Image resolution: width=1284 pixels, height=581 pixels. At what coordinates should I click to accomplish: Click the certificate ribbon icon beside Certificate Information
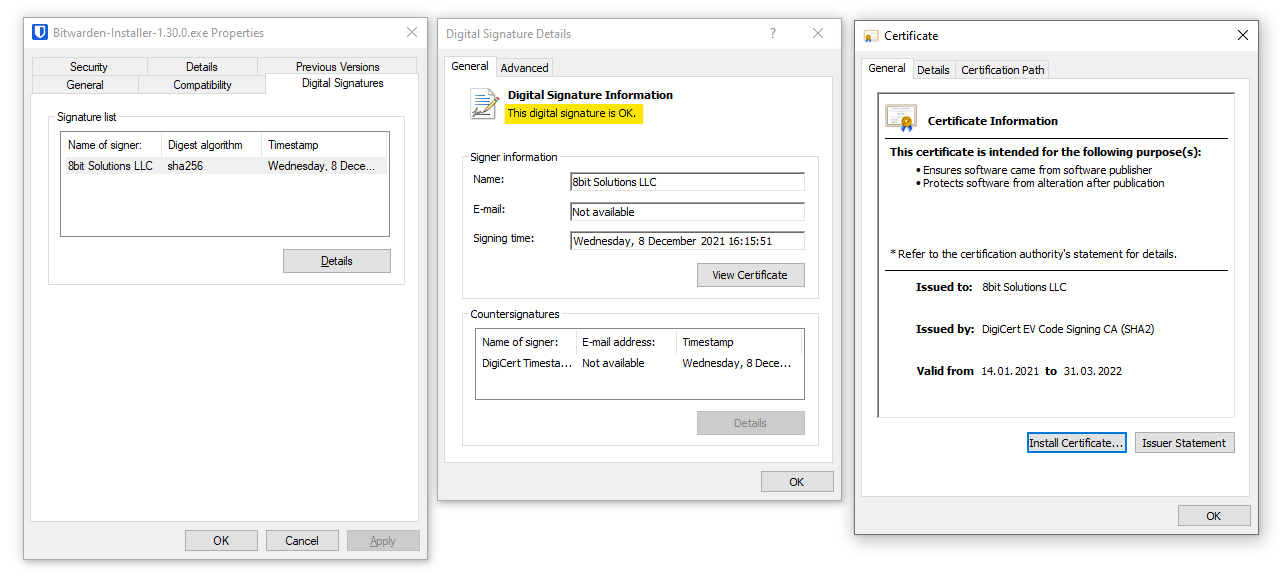[x=901, y=118]
